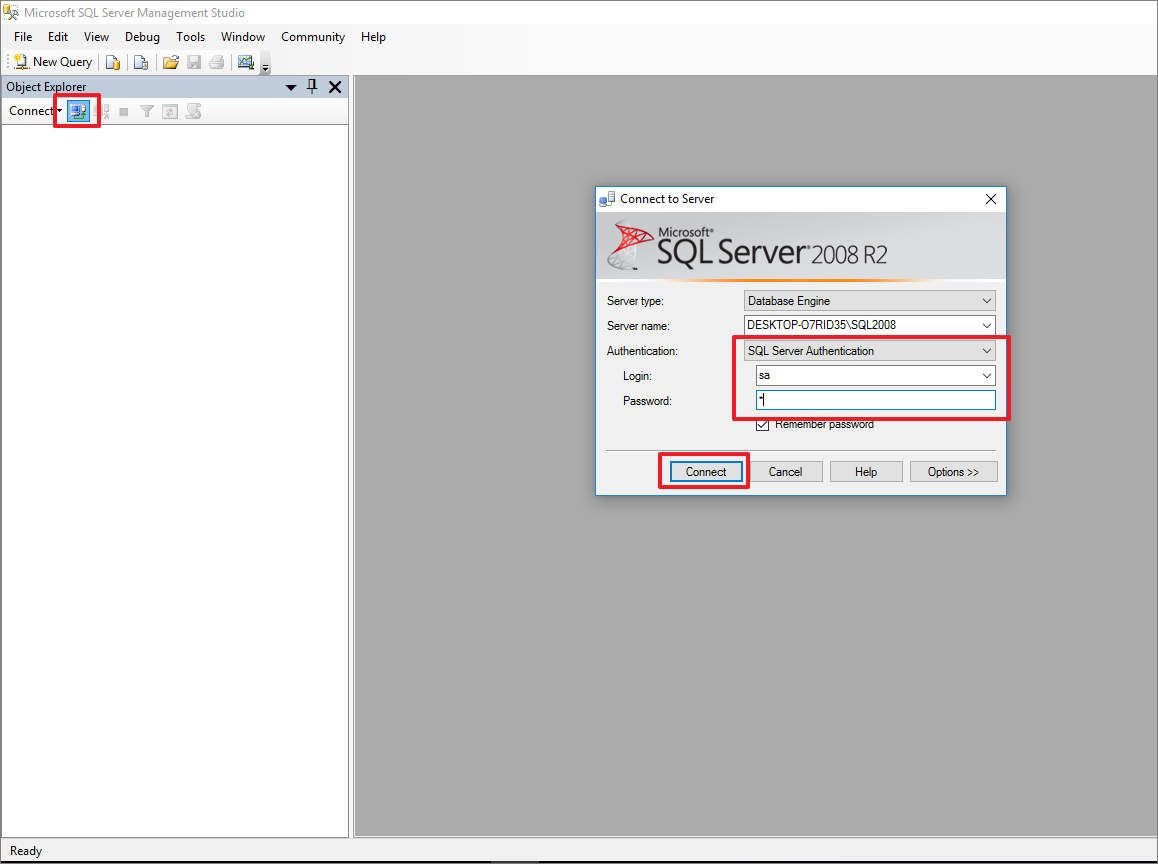The height and width of the screenshot is (864, 1158).
Task: Click the Print icon in toolbar
Action: (x=216, y=62)
